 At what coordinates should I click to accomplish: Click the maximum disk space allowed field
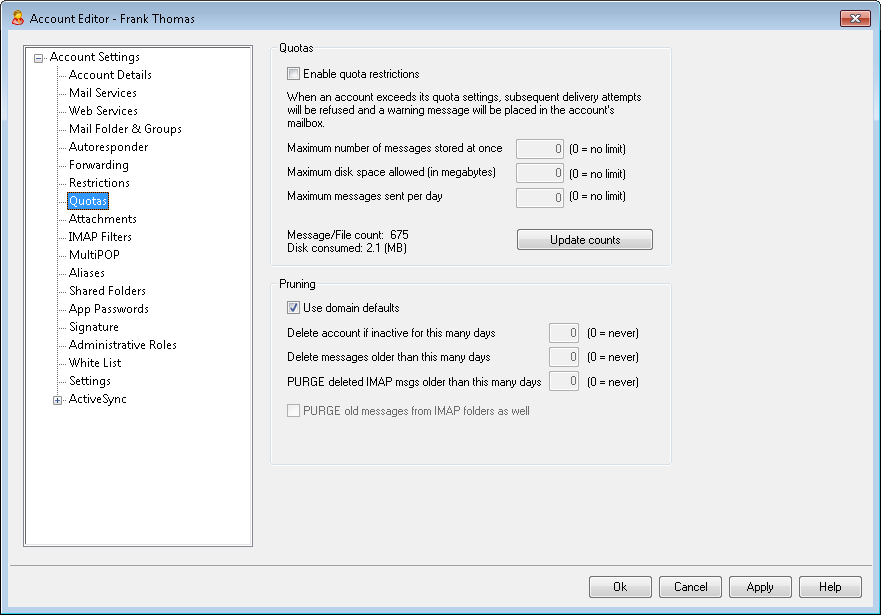click(540, 173)
